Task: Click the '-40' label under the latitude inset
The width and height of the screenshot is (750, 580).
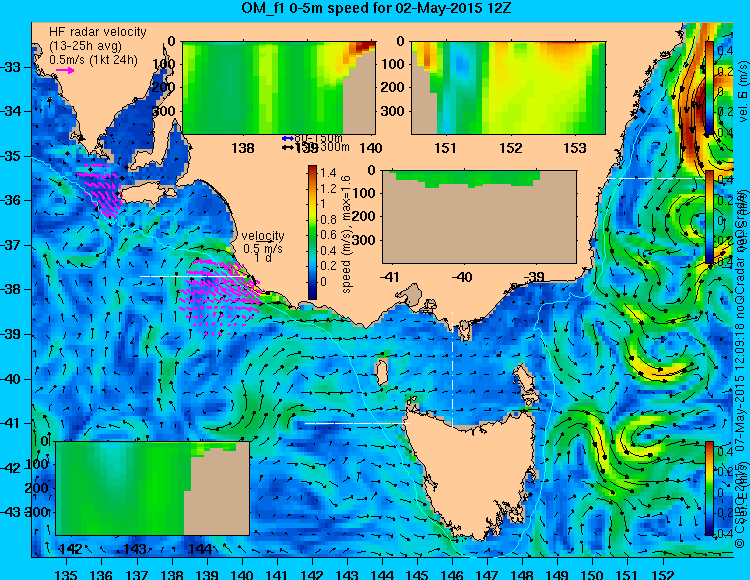Action: coord(462,277)
